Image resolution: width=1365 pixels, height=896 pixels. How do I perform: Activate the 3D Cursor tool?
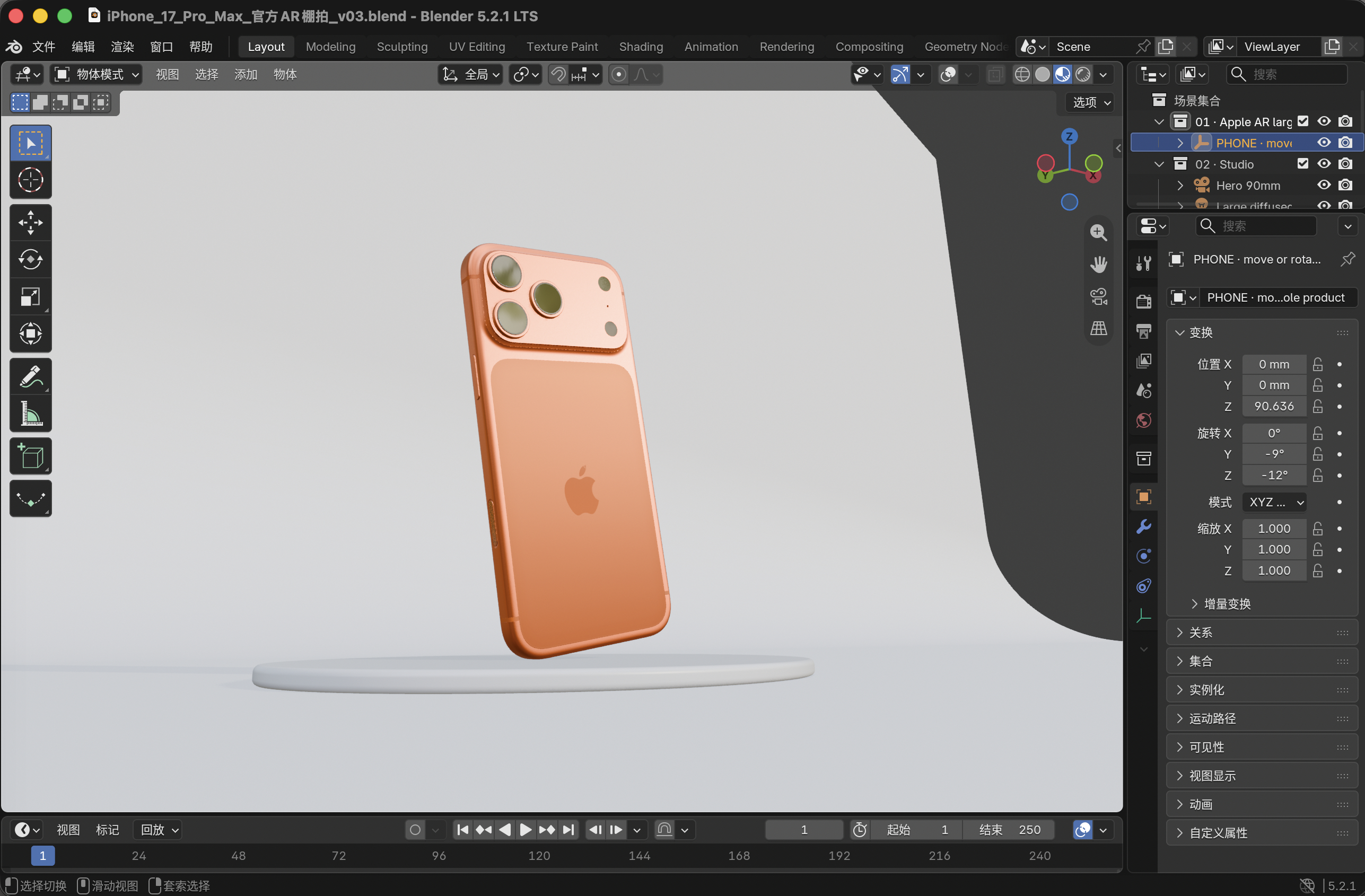click(x=30, y=180)
